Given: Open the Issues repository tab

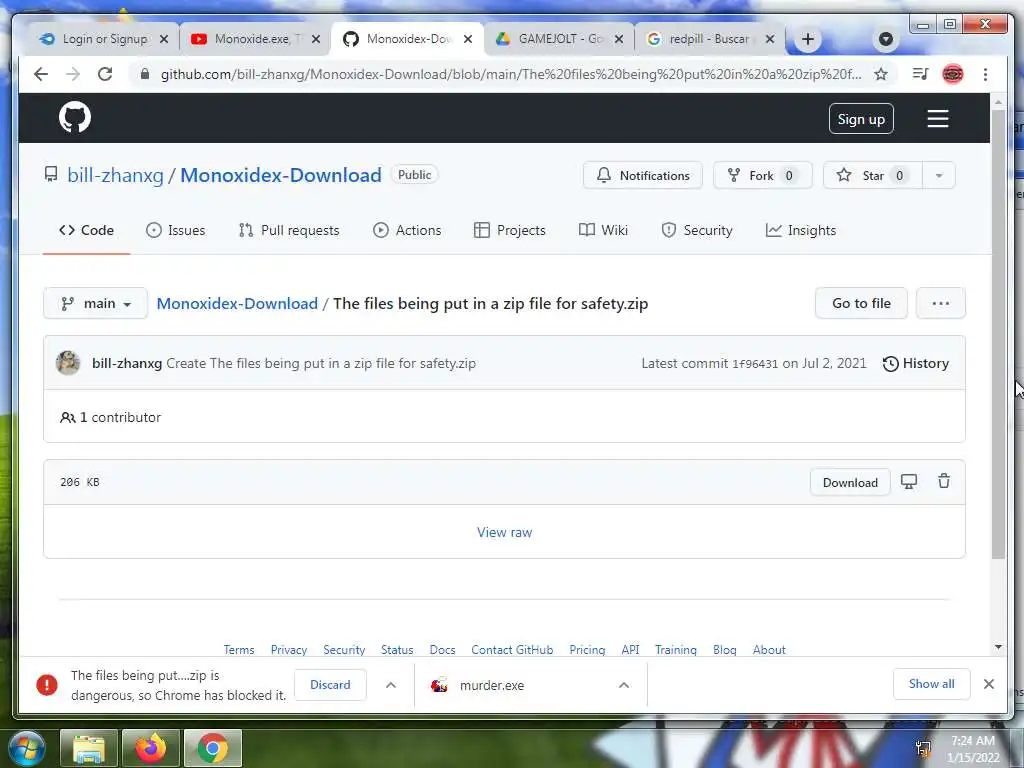Looking at the screenshot, I should (x=176, y=231).
